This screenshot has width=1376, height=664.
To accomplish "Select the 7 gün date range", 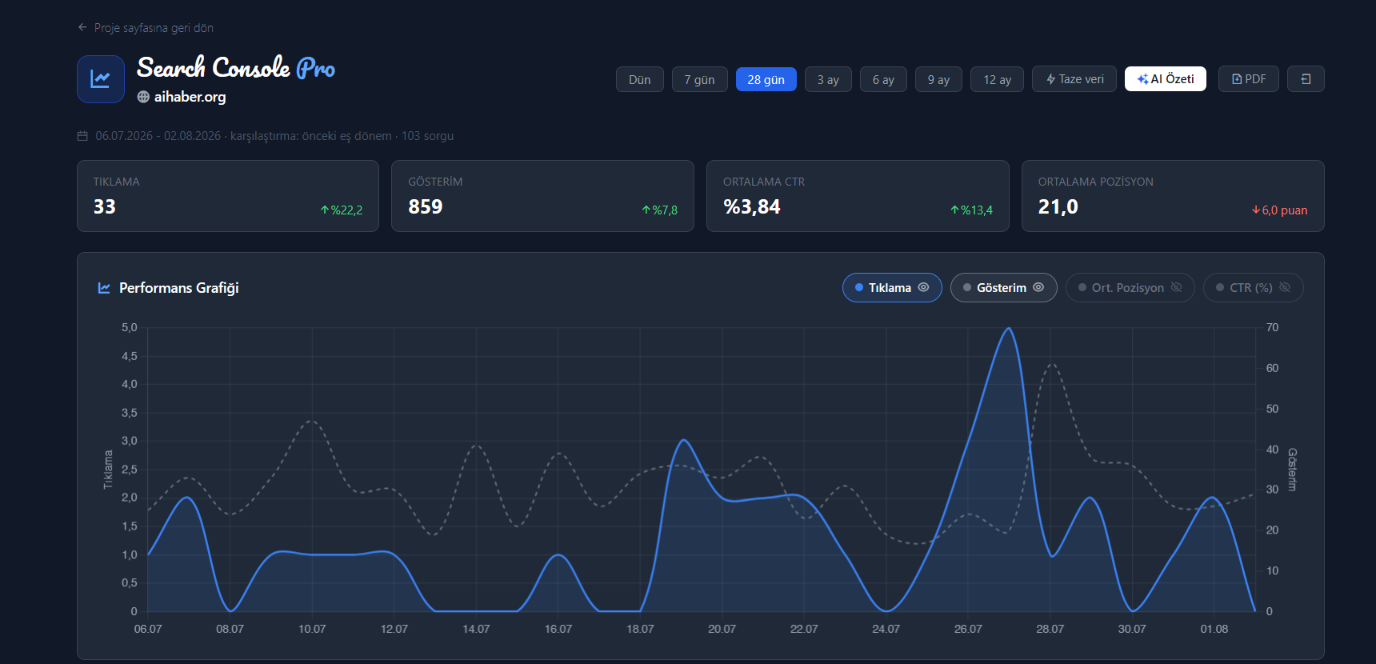I will coord(700,79).
